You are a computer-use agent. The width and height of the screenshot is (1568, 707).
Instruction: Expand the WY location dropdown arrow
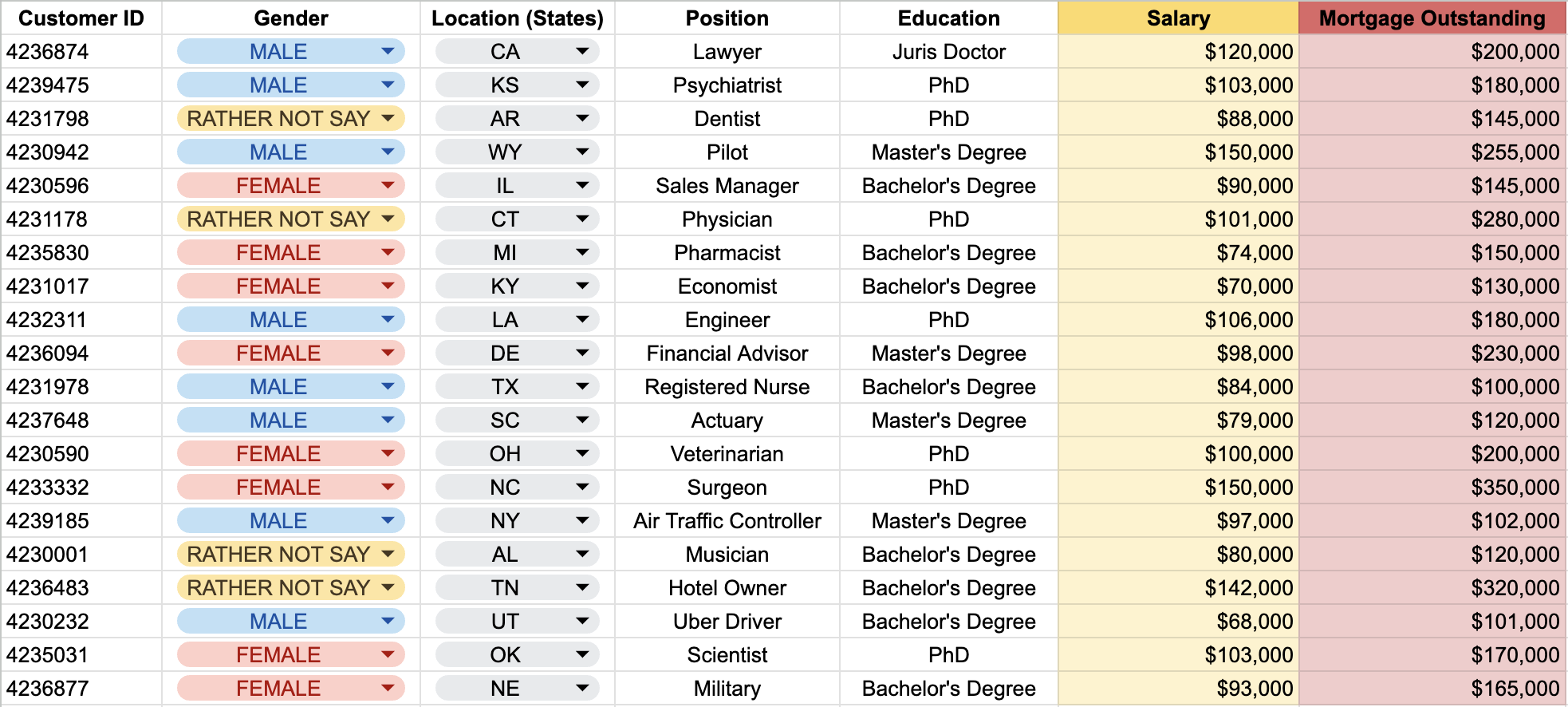point(582,152)
